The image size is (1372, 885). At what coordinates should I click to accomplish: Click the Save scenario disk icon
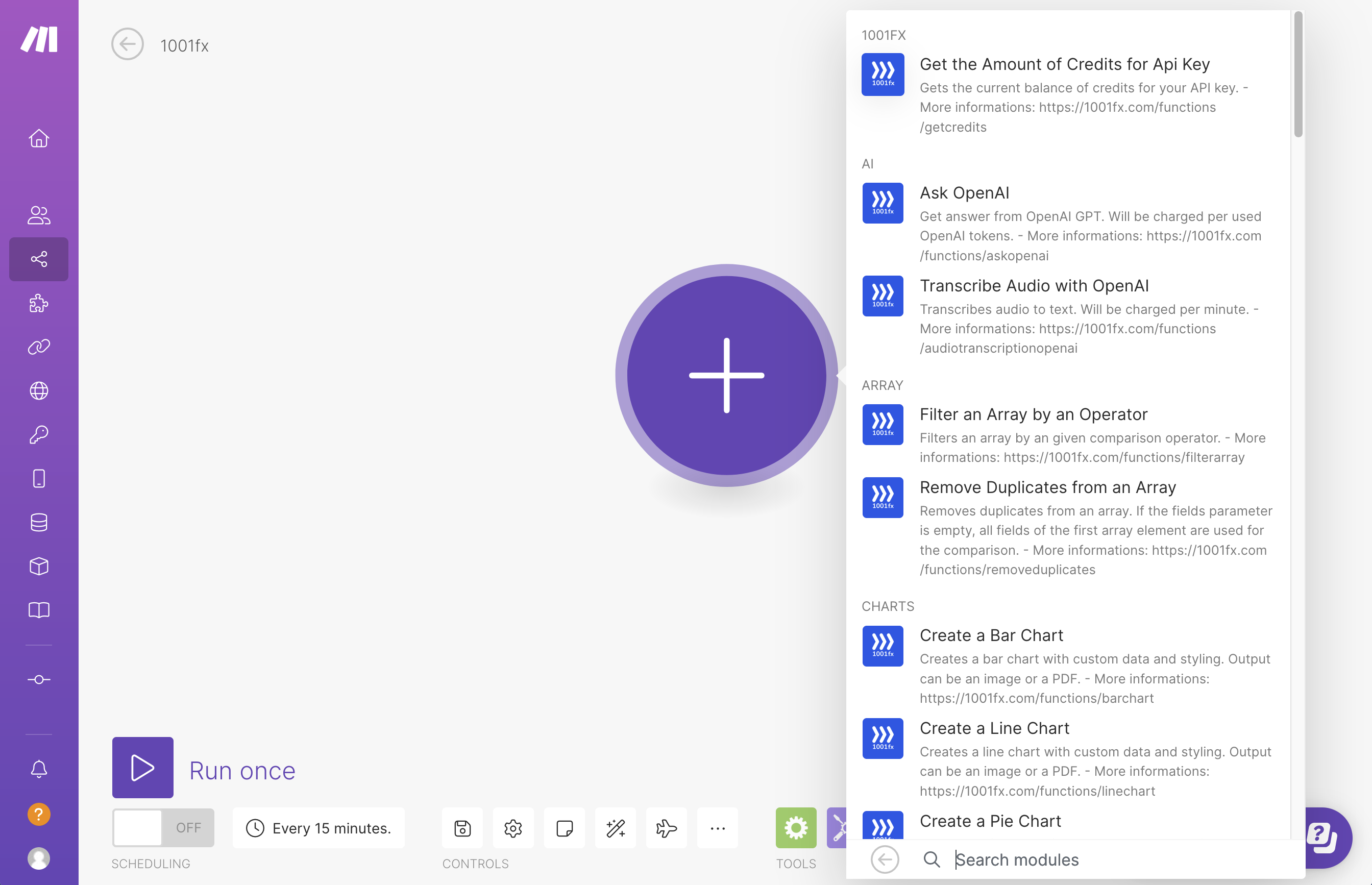462,828
